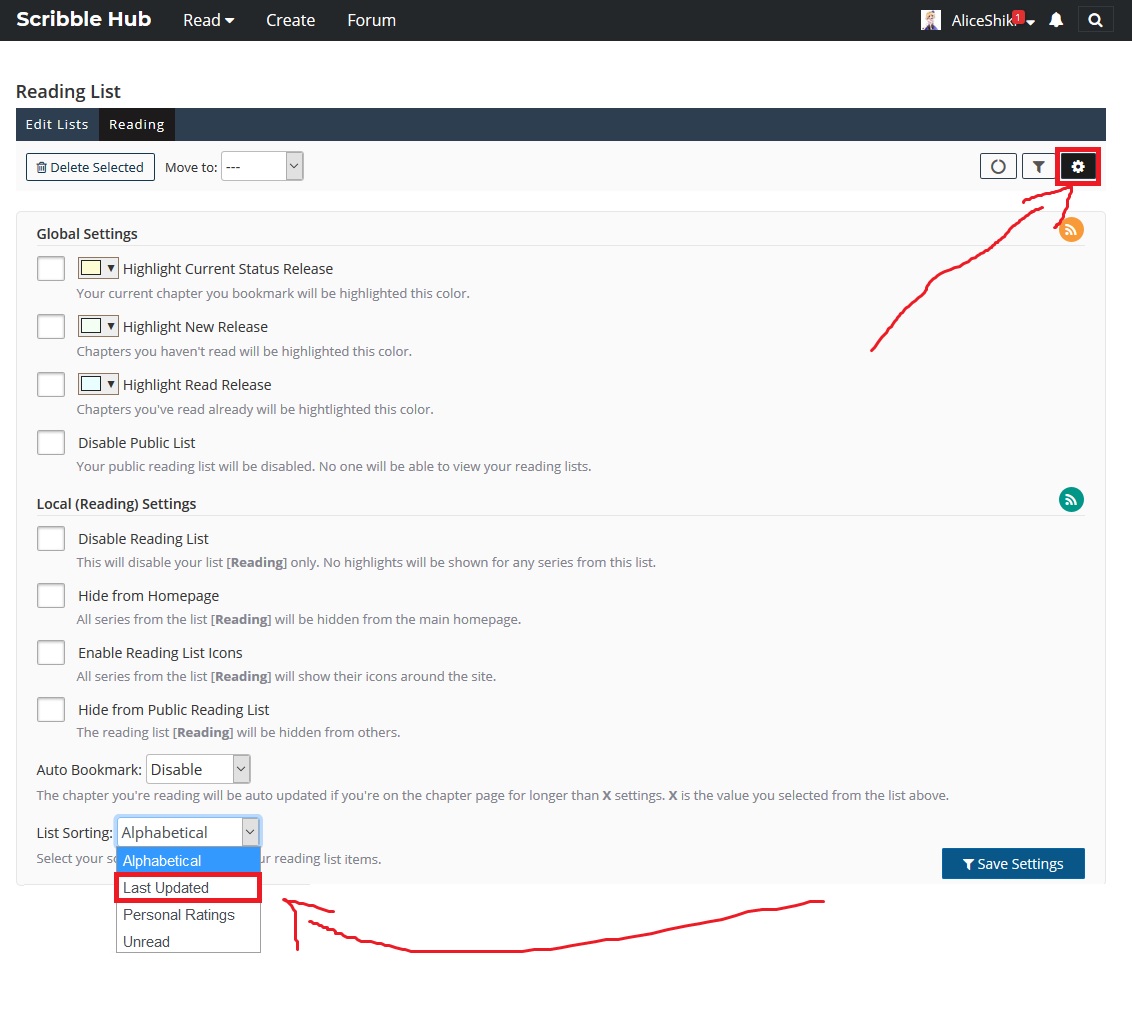The width and height of the screenshot is (1132, 1032).
Task: Open the orange Global Settings RSS feed icon
Action: 1071,229
